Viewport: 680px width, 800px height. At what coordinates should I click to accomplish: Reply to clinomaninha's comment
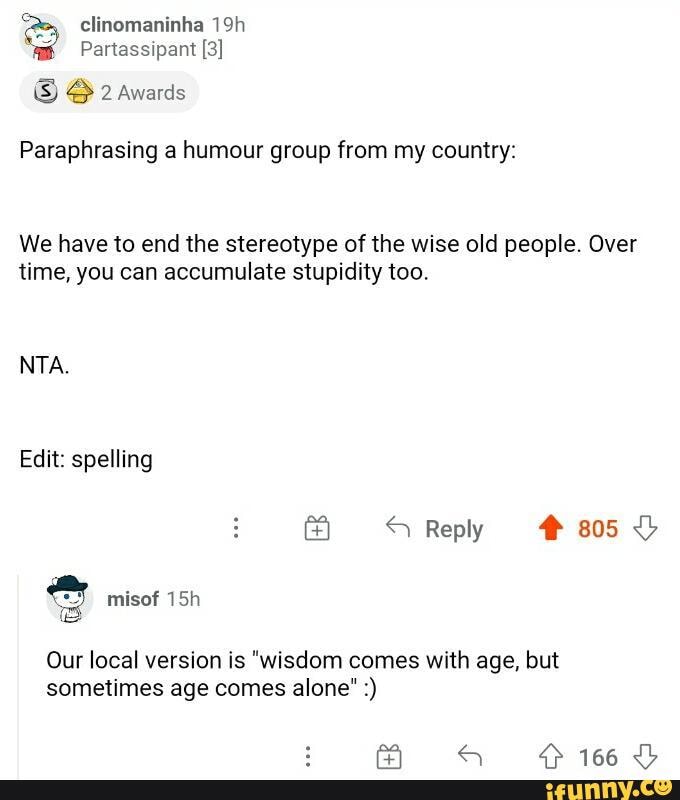[436, 528]
